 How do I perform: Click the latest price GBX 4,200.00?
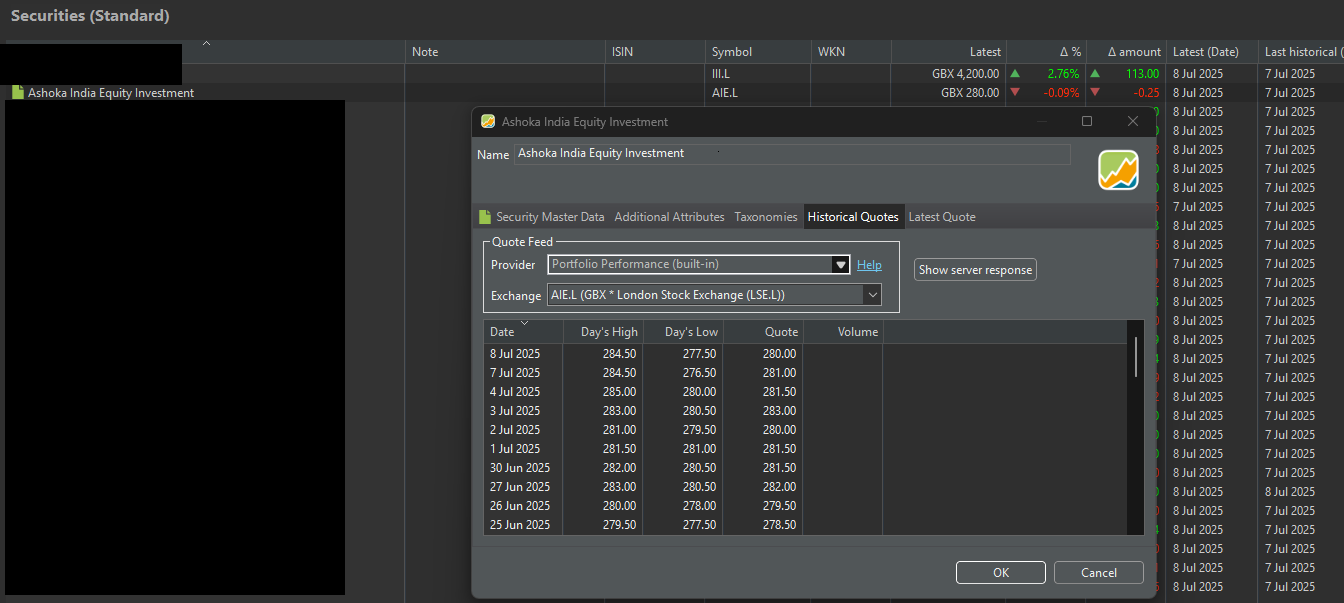point(965,74)
